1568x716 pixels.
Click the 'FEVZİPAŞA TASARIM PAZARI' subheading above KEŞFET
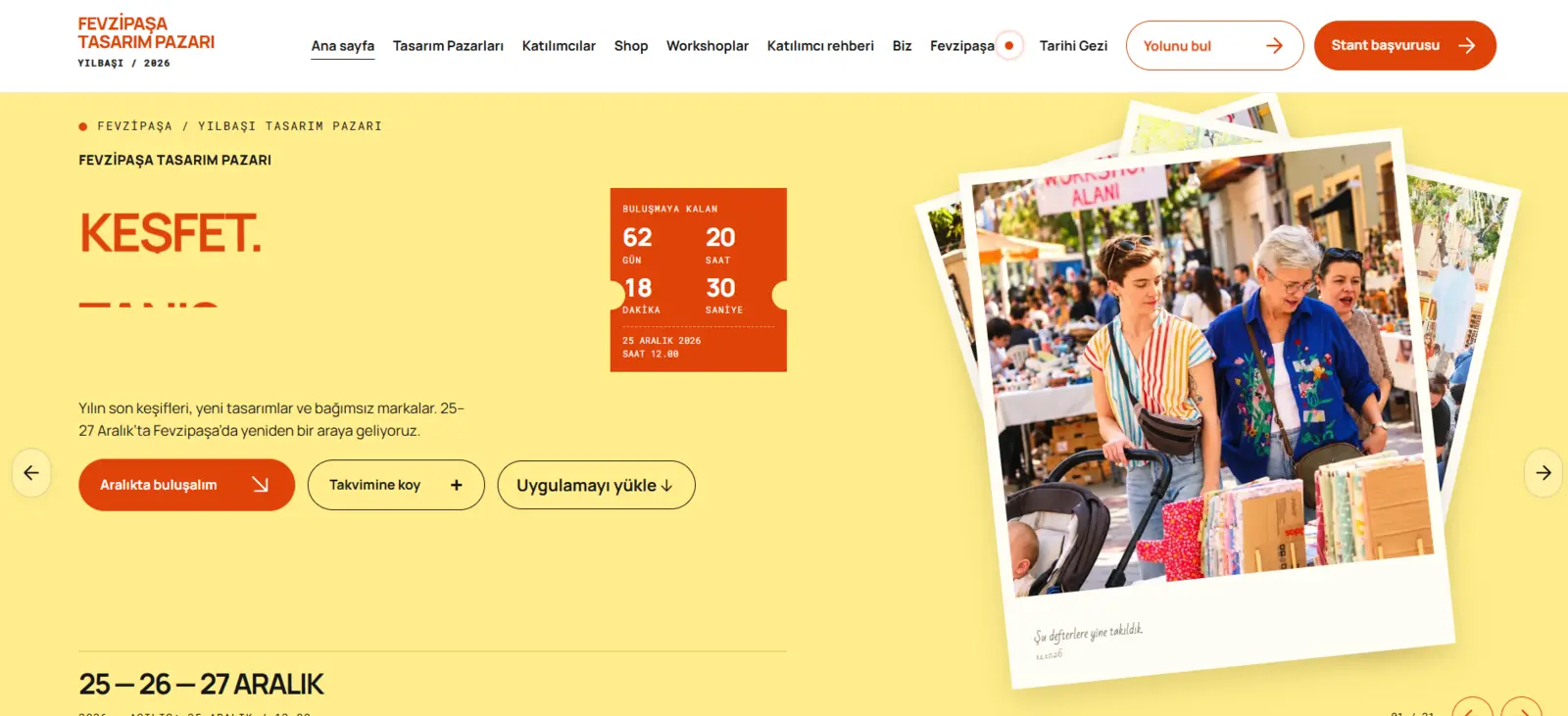[x=174, y=160]
